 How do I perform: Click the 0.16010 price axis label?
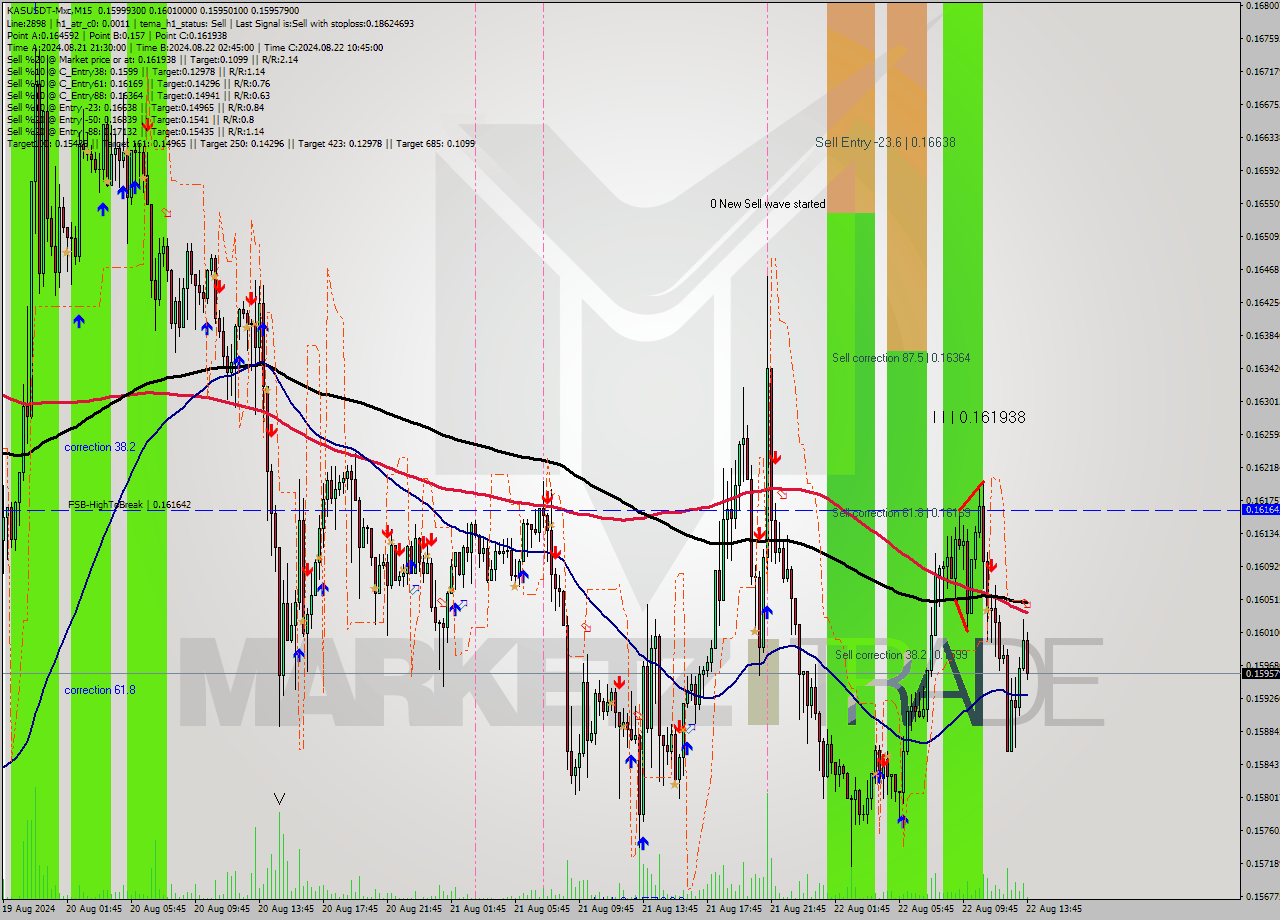(1261, 632)
